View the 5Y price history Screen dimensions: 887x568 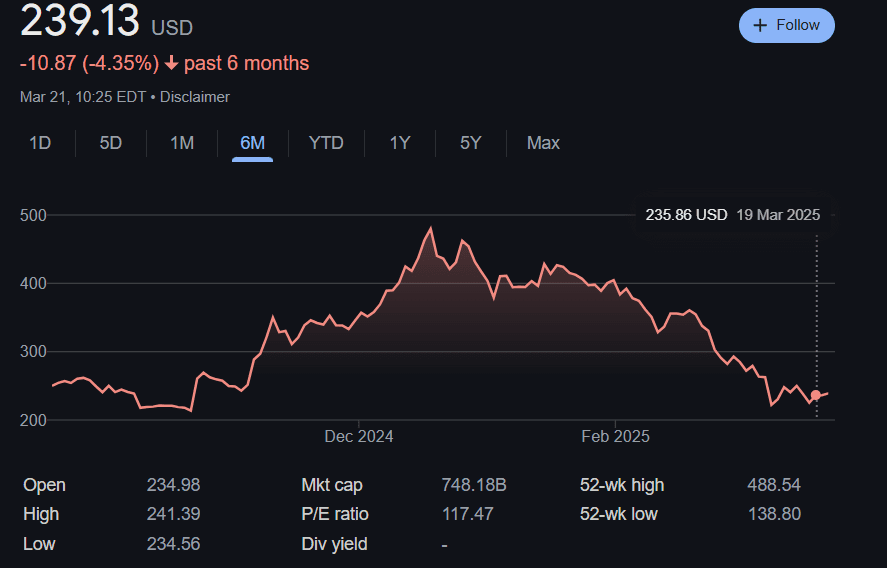click(471, 143)
